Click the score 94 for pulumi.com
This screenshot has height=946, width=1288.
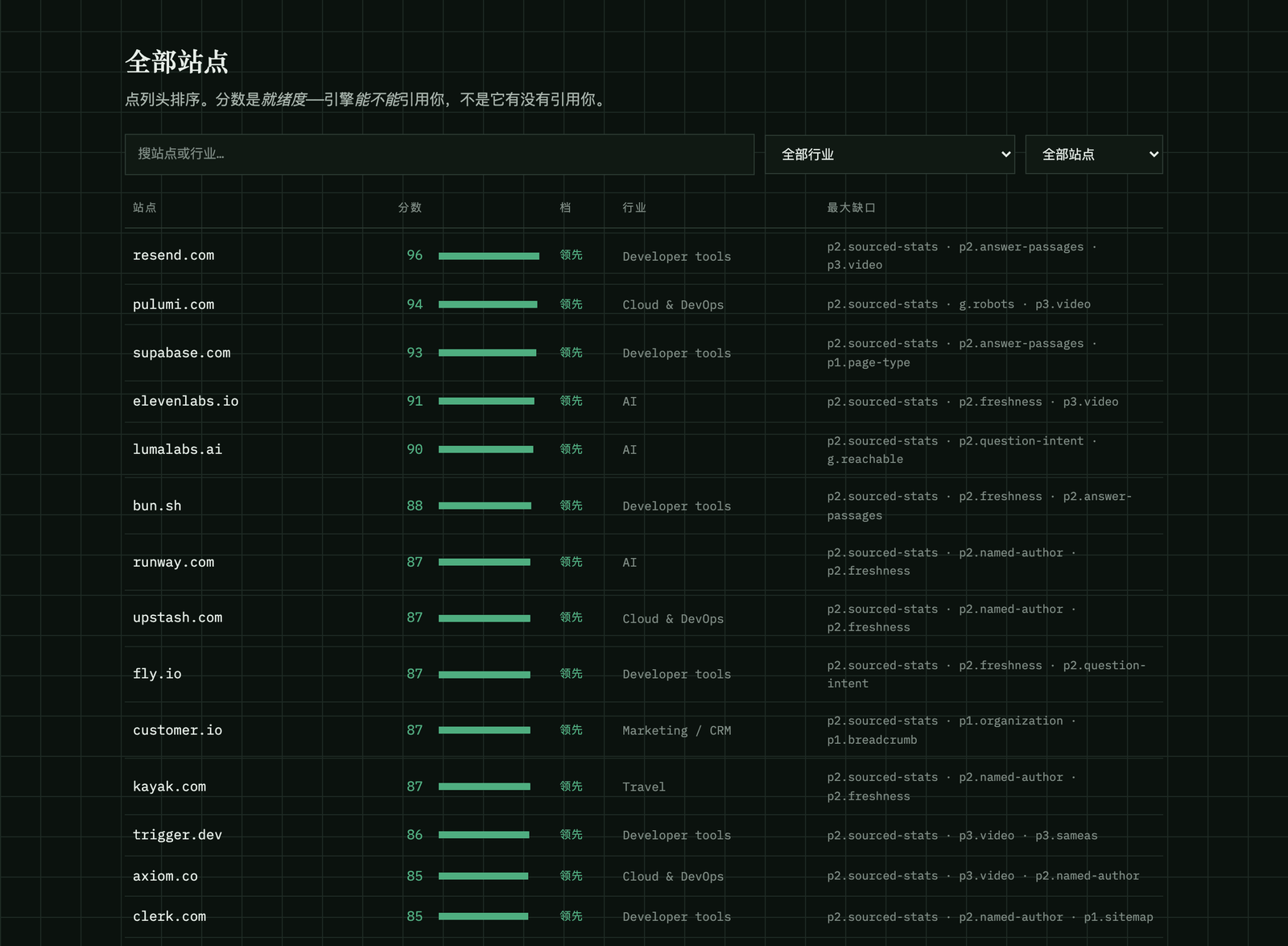(415, 304)
